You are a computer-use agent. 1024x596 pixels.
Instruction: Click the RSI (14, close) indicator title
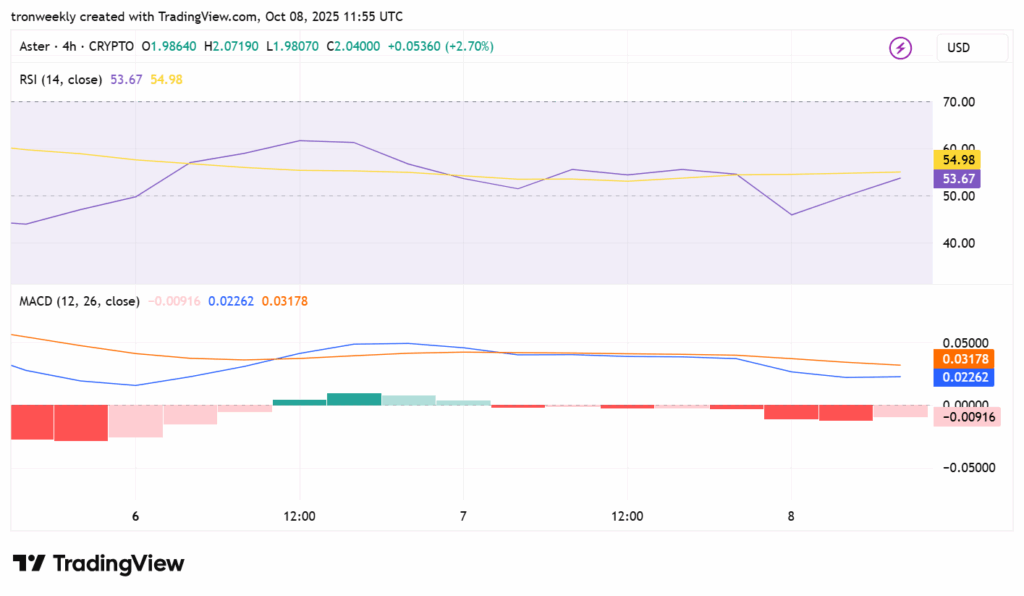pyautogui.click(x=61, y=79)
